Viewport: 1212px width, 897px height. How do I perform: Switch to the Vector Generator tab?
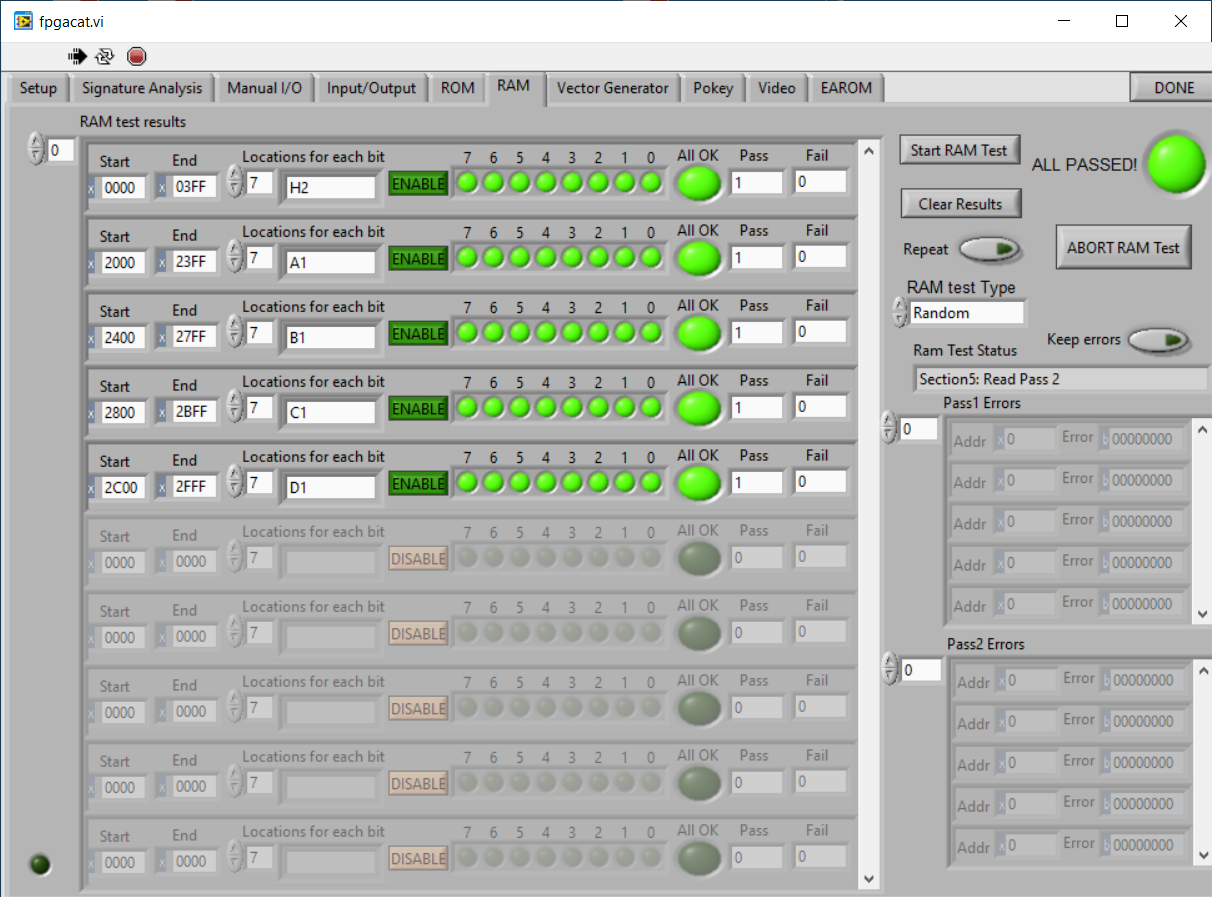612,88
